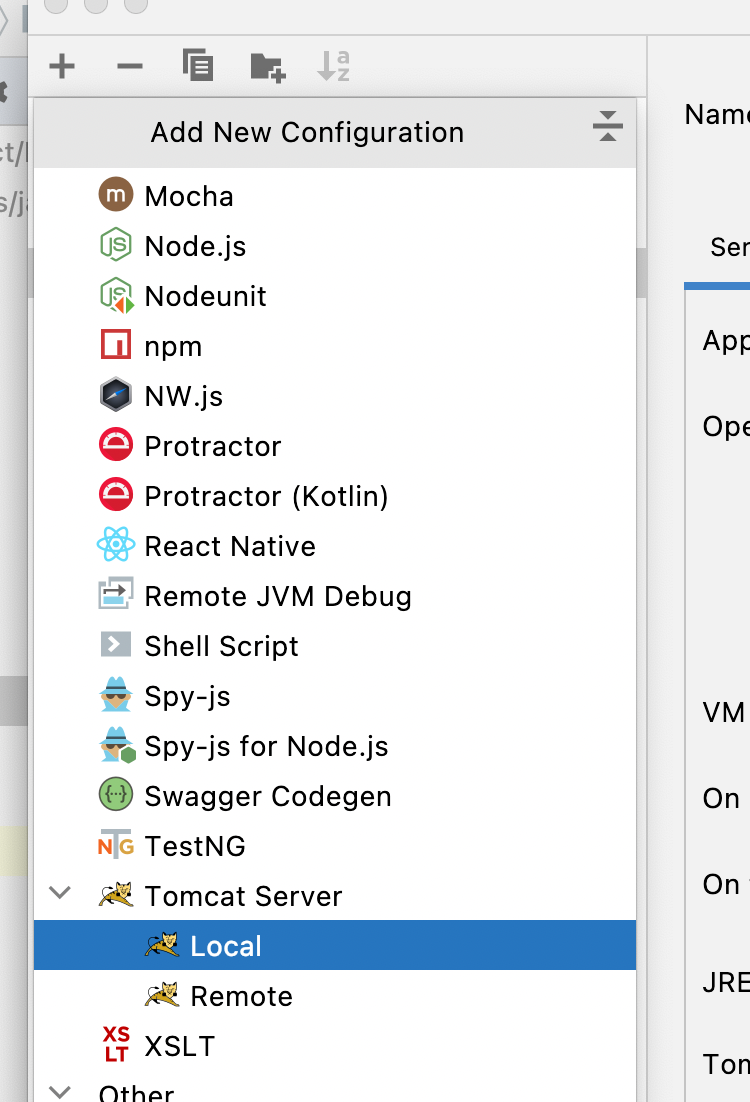Select the Protractor (Kotlin) icon

click(x=116, y=494)
